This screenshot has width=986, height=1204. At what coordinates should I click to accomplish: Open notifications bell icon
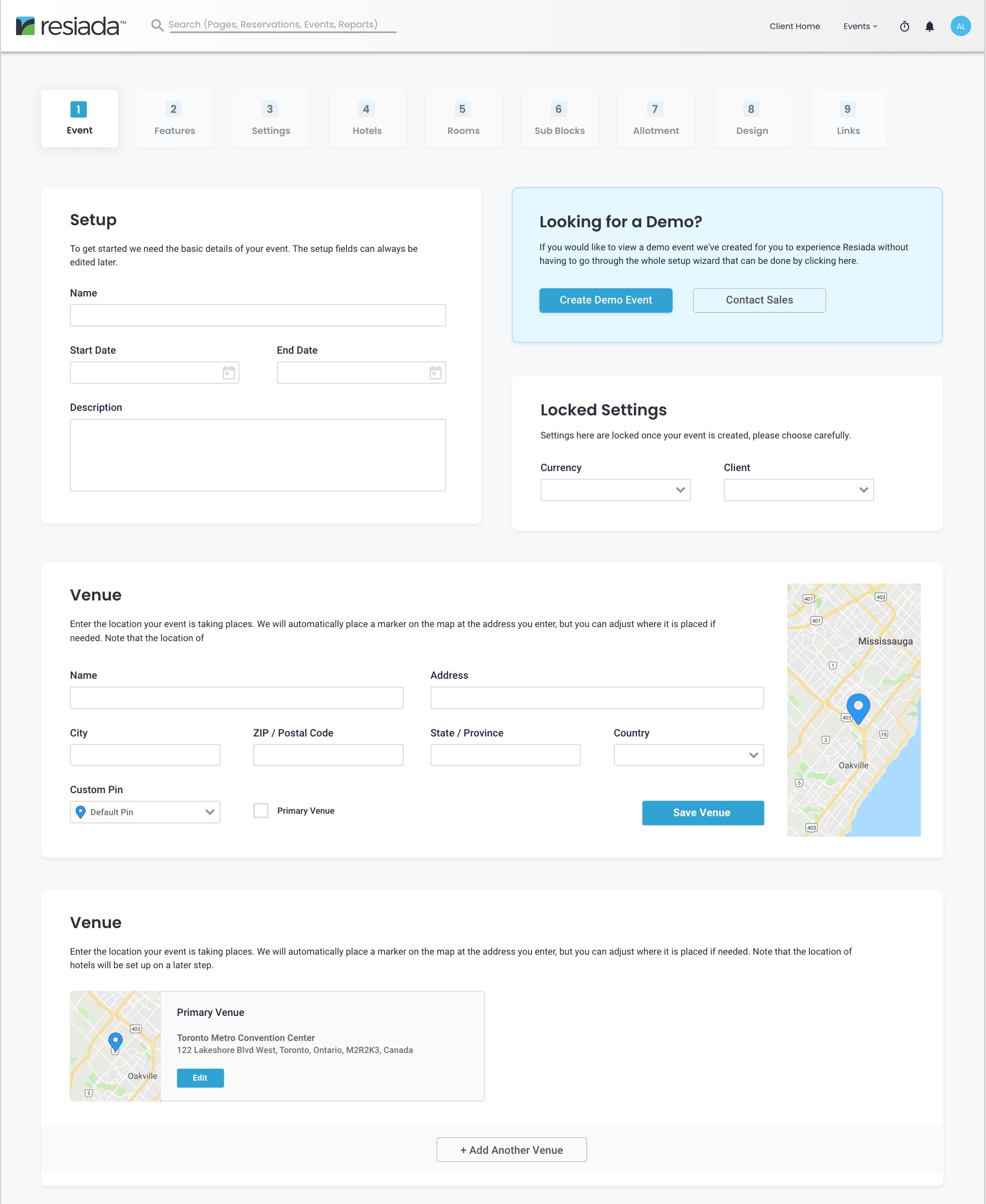(929, 27)
